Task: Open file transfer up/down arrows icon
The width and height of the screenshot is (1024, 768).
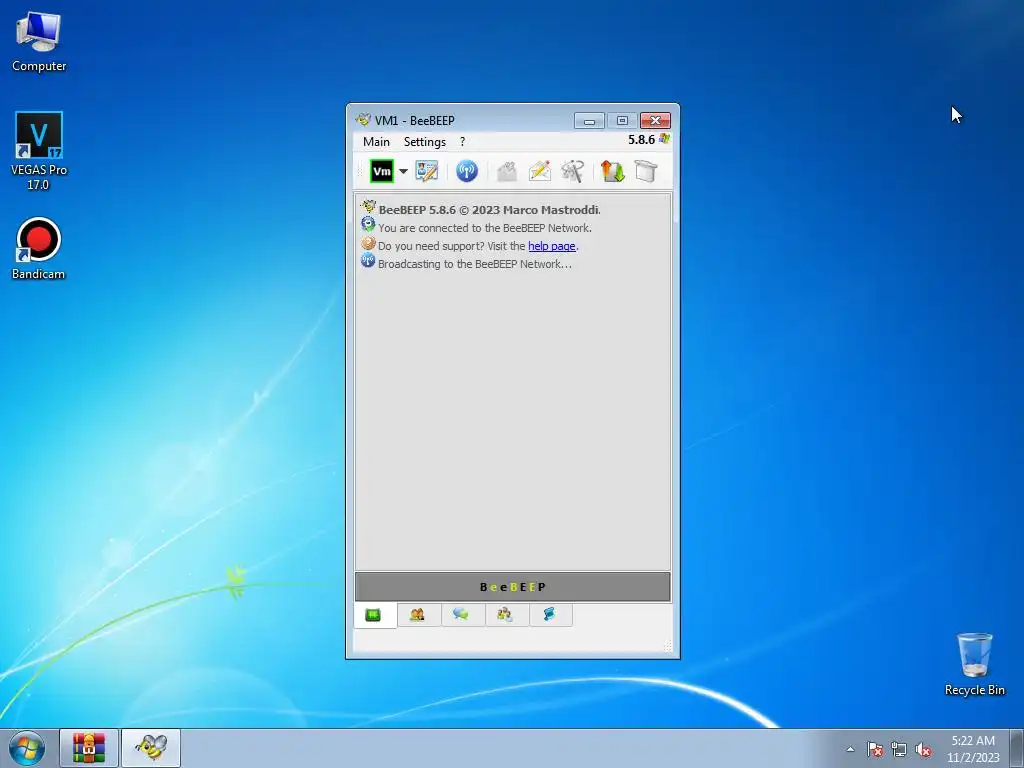Action: pos(612,171)
